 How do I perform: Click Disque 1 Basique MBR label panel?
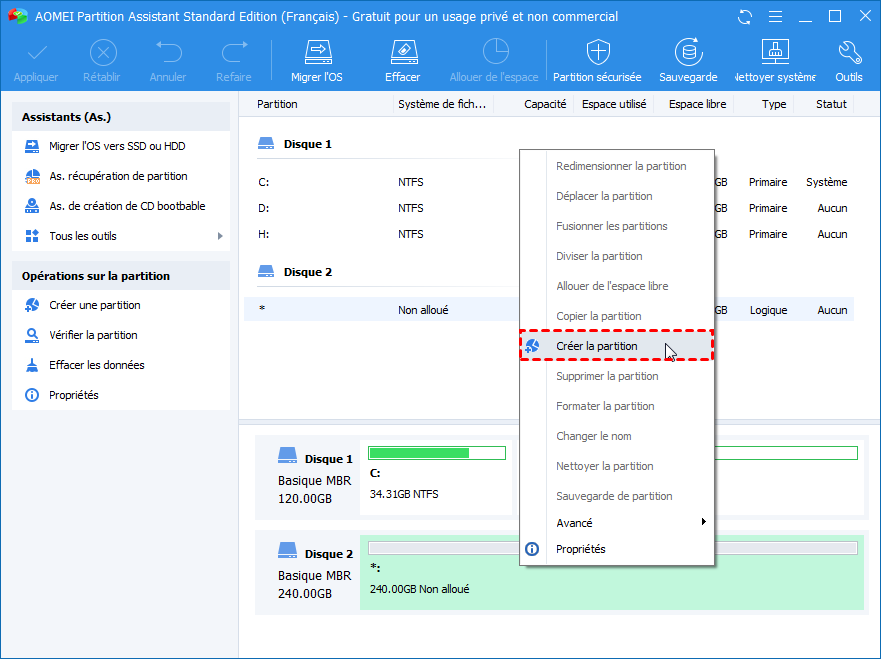tap(307, 477)
